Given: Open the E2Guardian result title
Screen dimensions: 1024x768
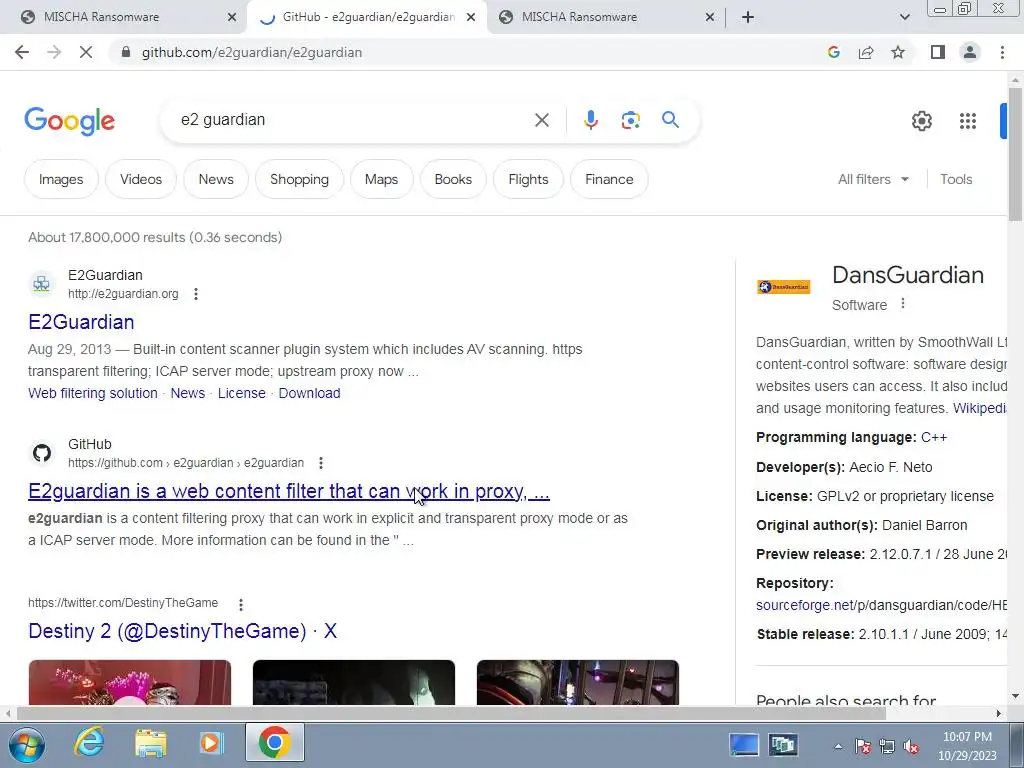Looking at the screenshot, I should (x=81, y=322).
